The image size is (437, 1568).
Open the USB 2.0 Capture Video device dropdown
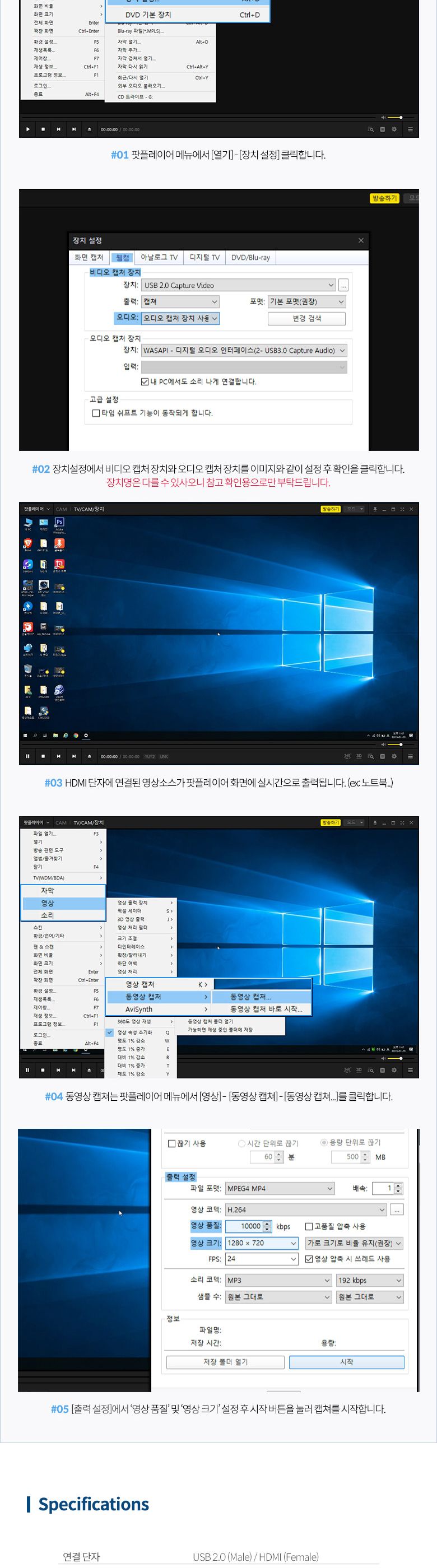pyautogui.click(x=239, y=285)
